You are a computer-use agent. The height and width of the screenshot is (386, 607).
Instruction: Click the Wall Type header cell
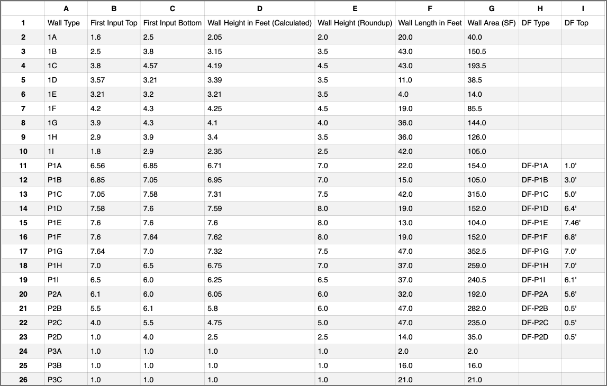click(66, 23)
